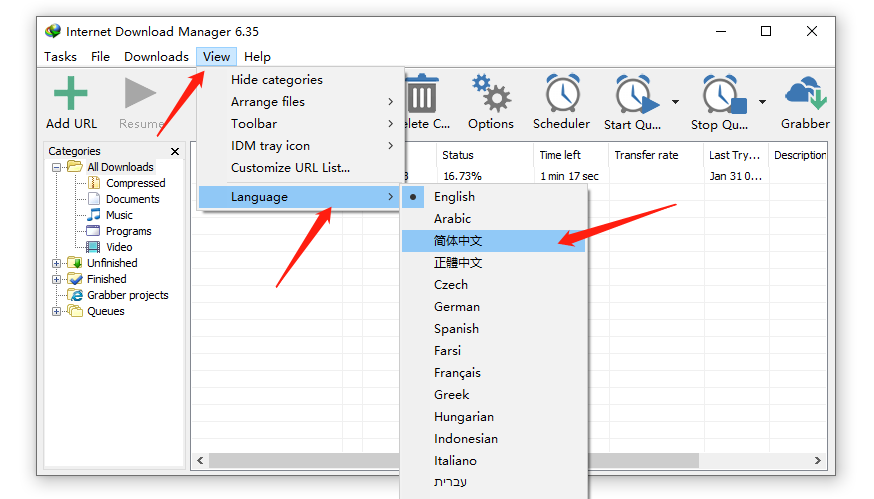Select the Documents category page icon
The width and height of the screenshot is (874, 499).
[94, 199]
